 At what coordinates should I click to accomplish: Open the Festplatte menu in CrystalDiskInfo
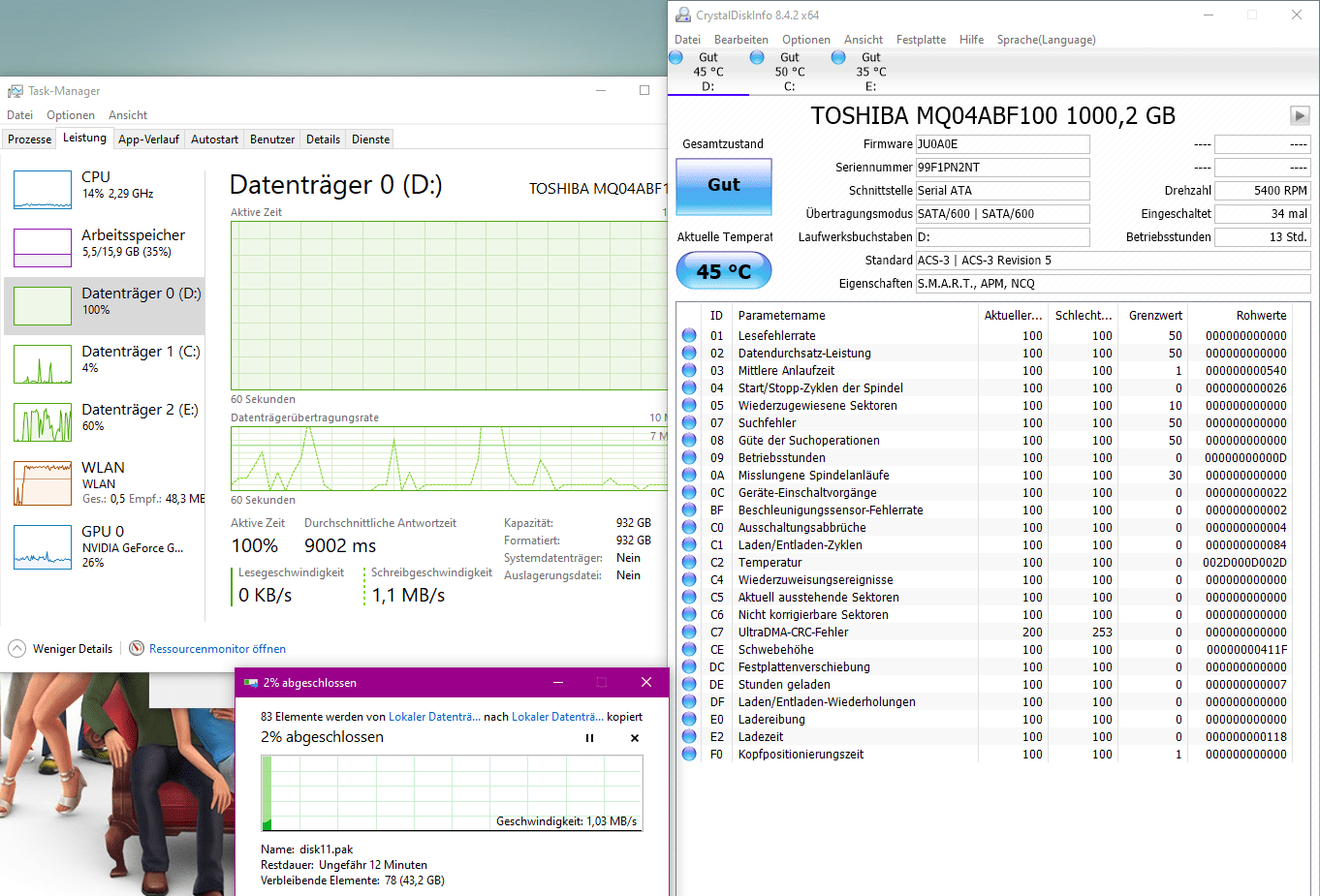point(921,40)
